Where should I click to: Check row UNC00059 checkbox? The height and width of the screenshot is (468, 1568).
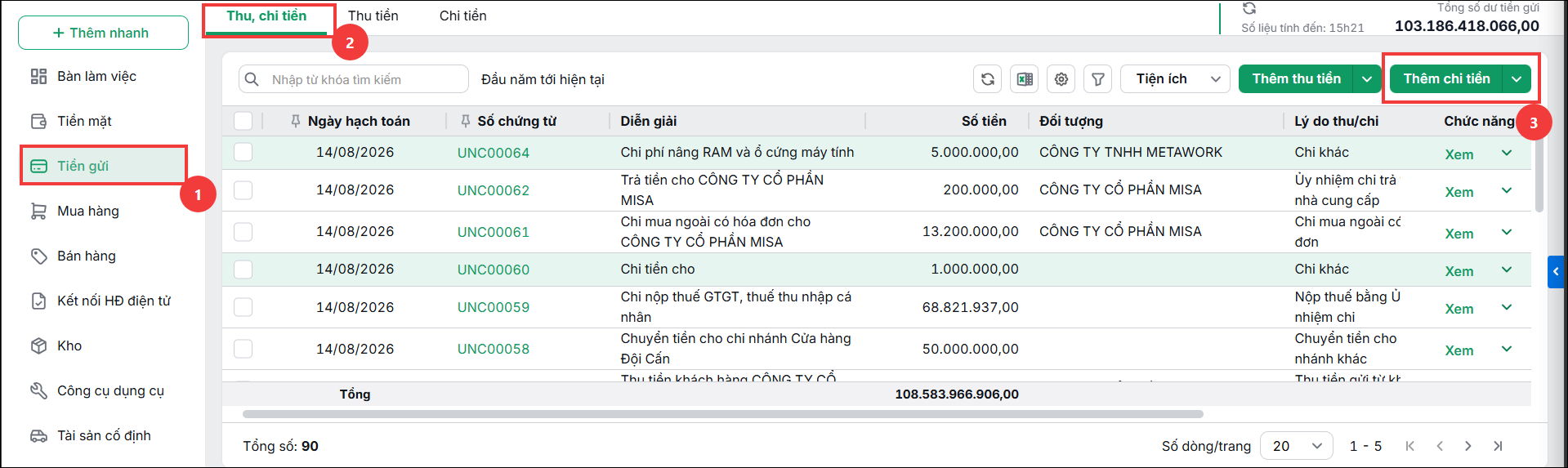click(243, 307)
